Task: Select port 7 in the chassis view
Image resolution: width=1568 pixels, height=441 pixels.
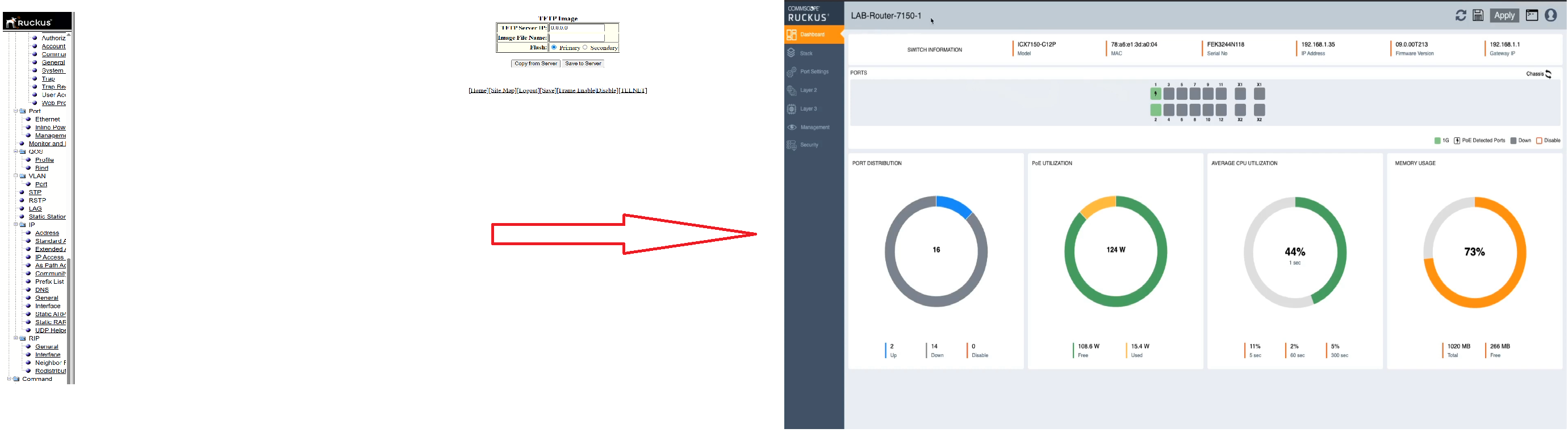Action: 1195,94
